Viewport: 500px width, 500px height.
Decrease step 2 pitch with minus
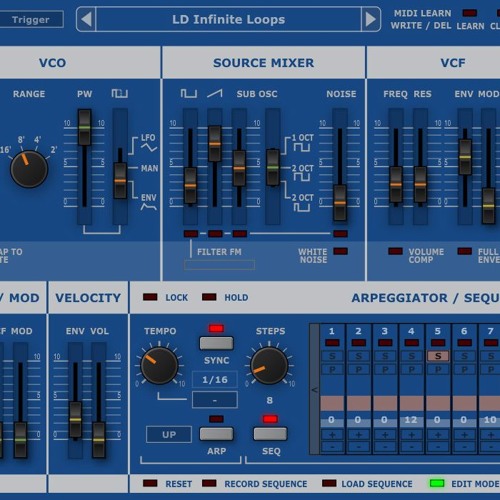click(x=359, y=447)
